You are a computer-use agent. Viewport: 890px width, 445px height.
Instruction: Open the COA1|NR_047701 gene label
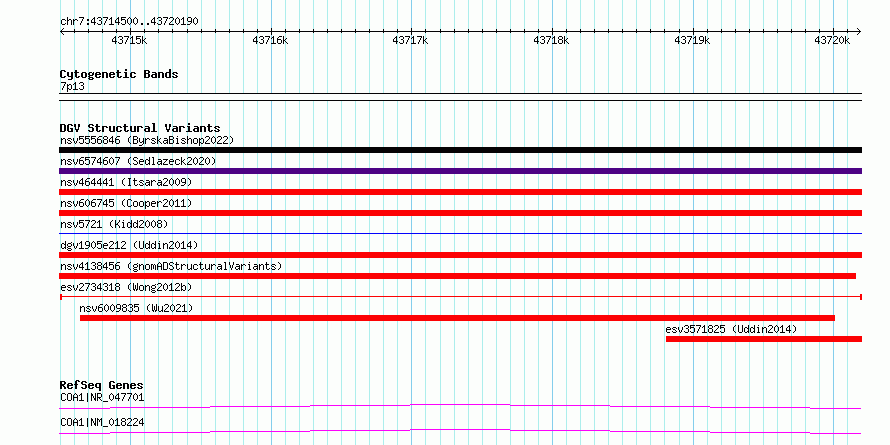tap(102, 397)
